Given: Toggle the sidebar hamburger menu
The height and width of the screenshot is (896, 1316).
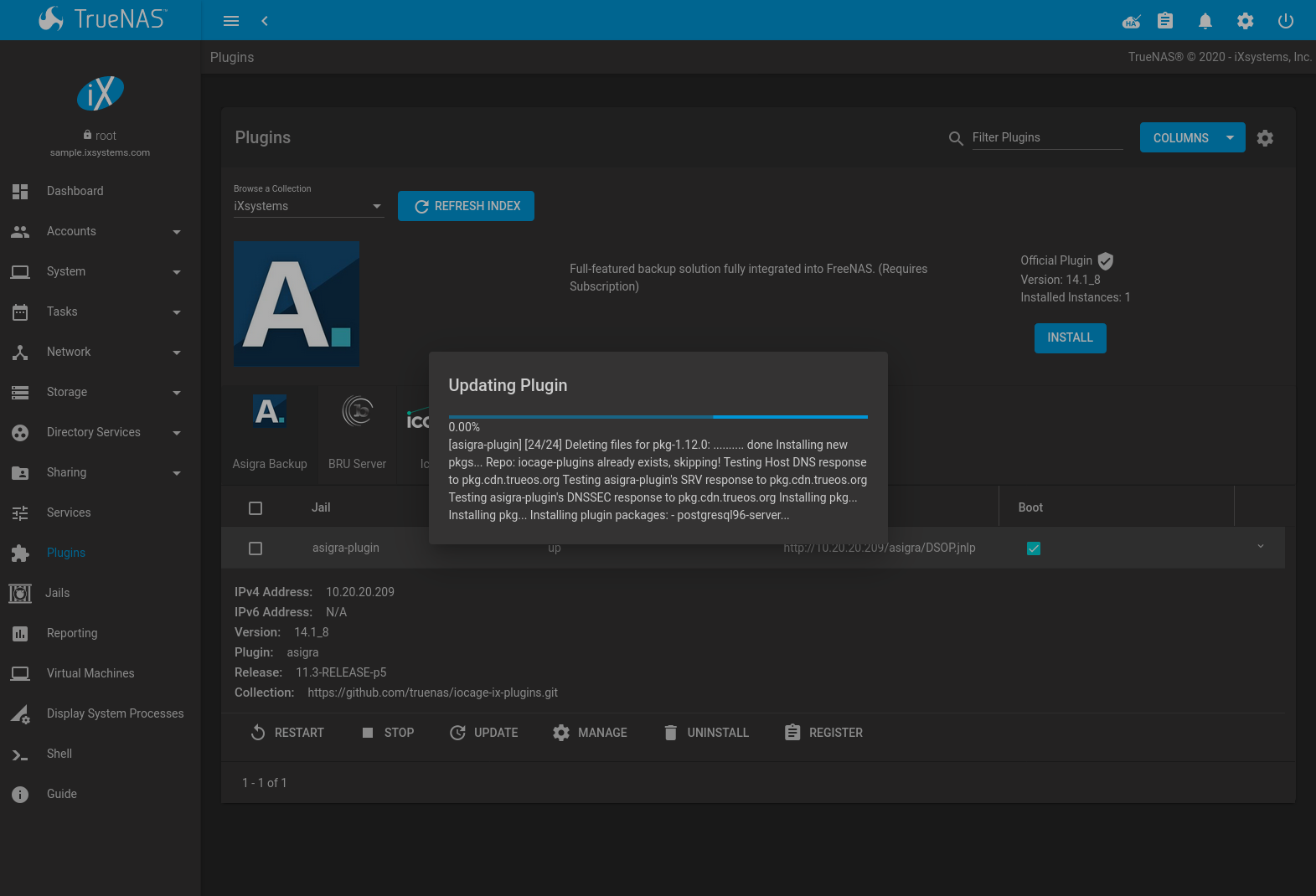Looking at the screenshot, I should click(x=231, y=21).
